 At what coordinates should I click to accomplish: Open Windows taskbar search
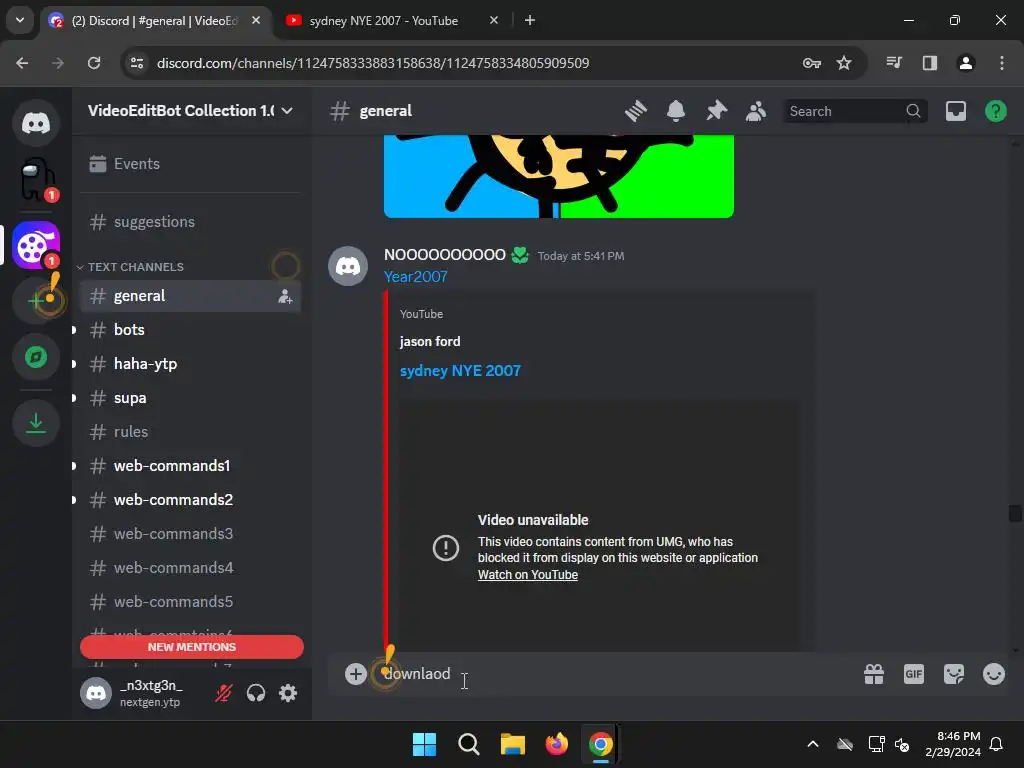[x=468, y=744]
